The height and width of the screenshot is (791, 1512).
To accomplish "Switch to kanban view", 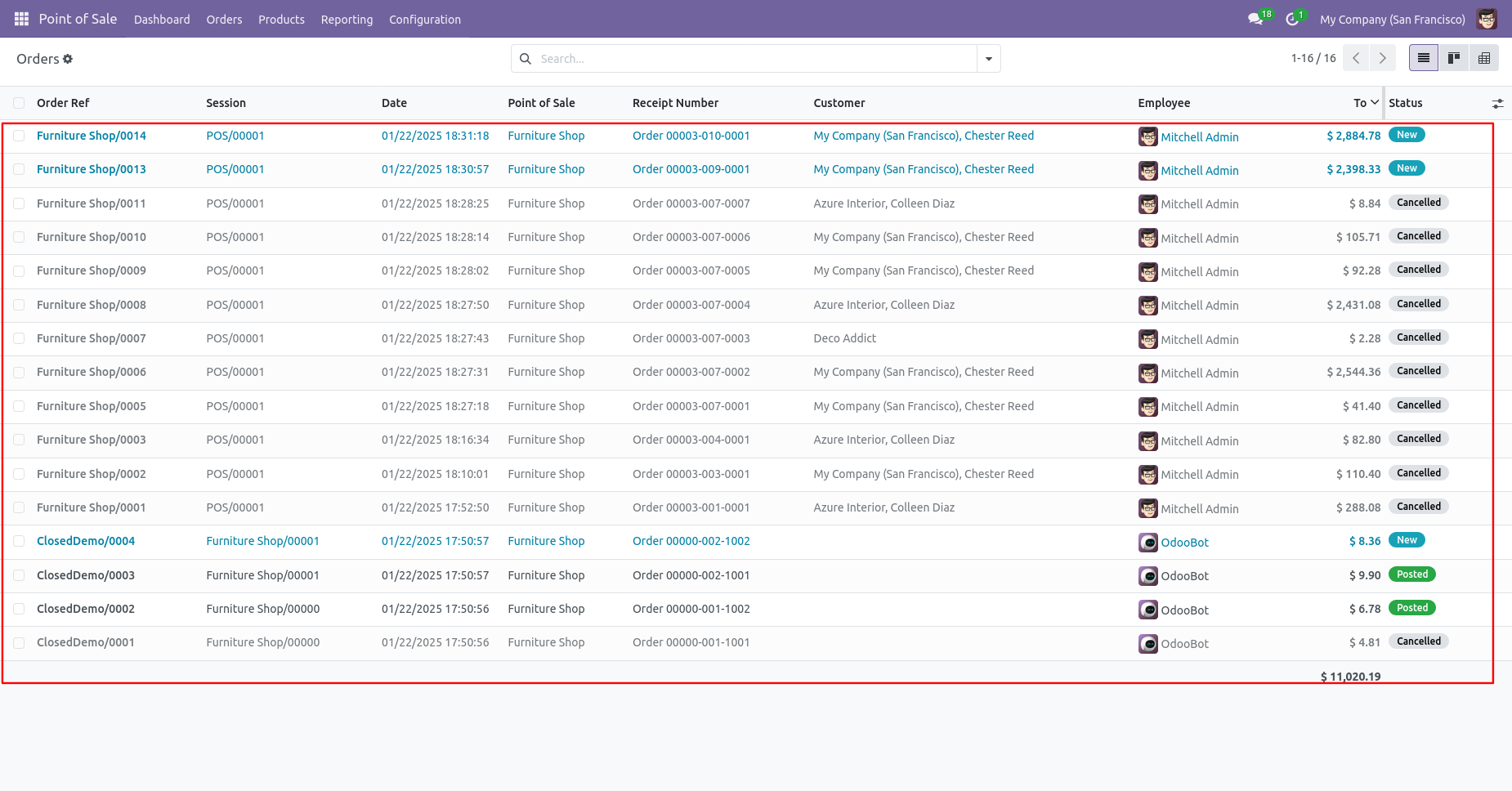I will [1454, 58].
